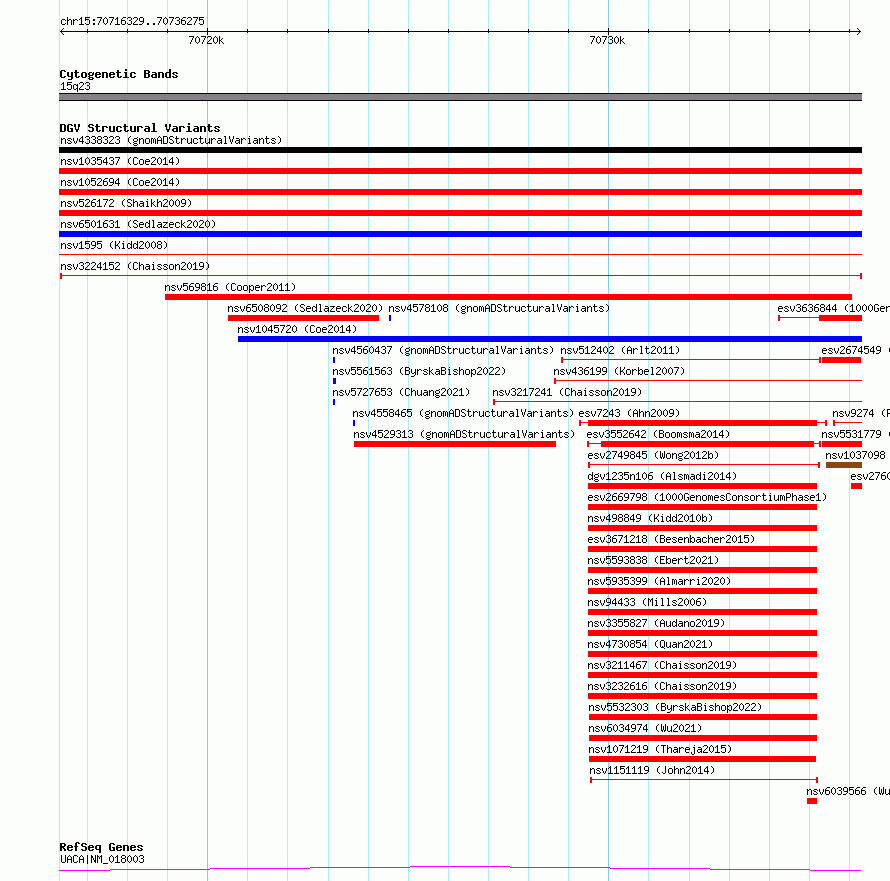Viewport: 890px width, 881px height.
Task: Click the chr15:70716329..70736275 coordinates text
Action: (132, 21)
